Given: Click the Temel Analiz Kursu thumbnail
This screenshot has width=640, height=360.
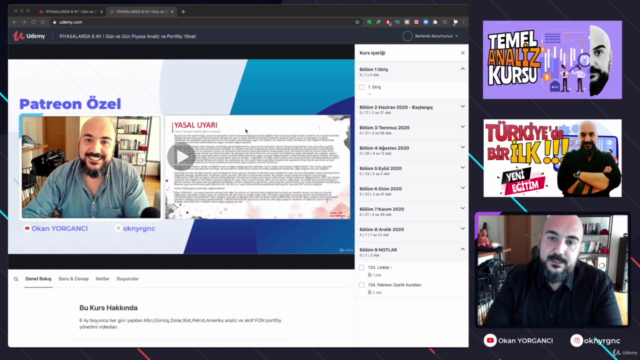Looking at the screenshot, I should 552,60.
